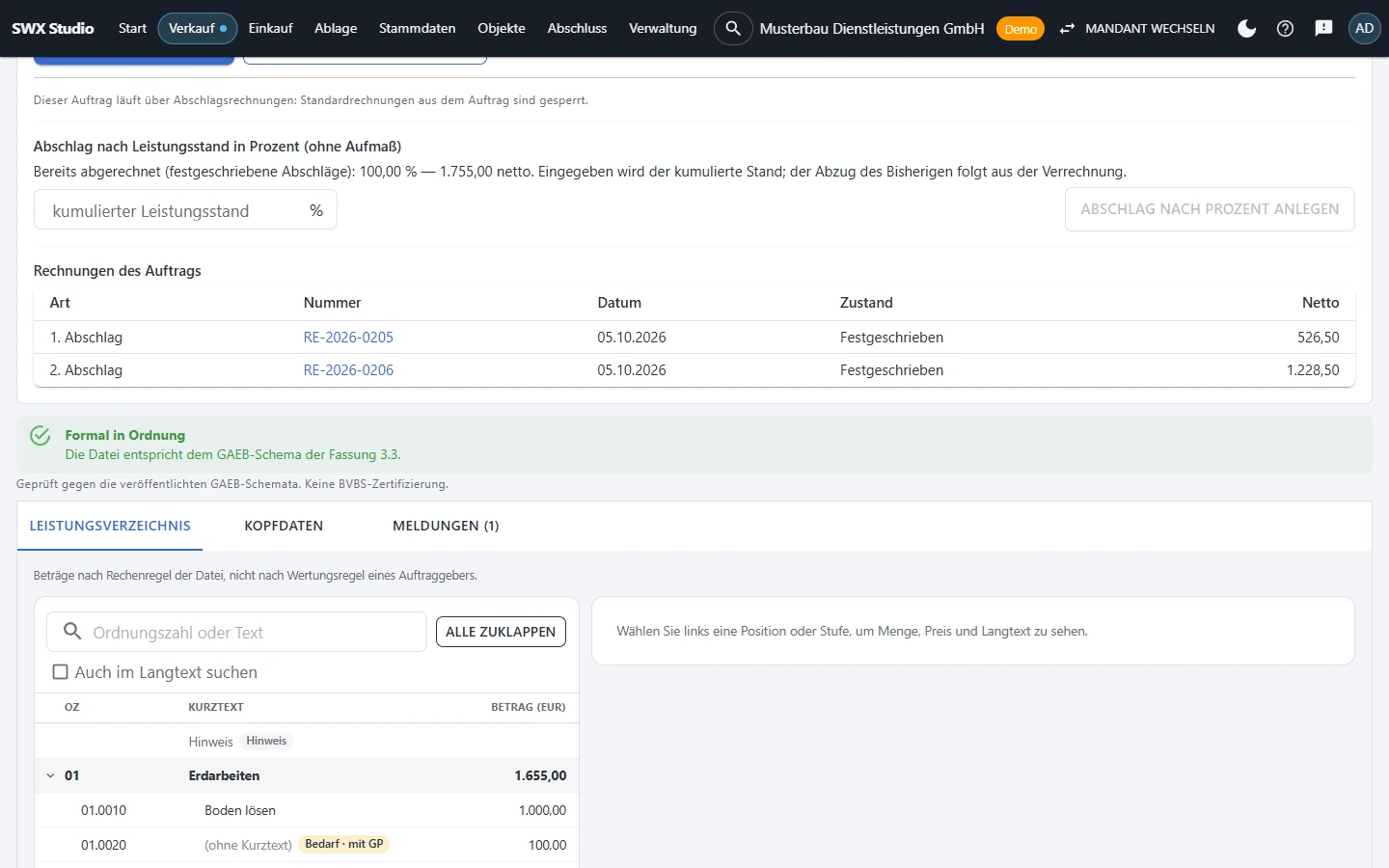
Task: Switch to the Leistungsverzeichnis tab
Action: pos(110,526)
